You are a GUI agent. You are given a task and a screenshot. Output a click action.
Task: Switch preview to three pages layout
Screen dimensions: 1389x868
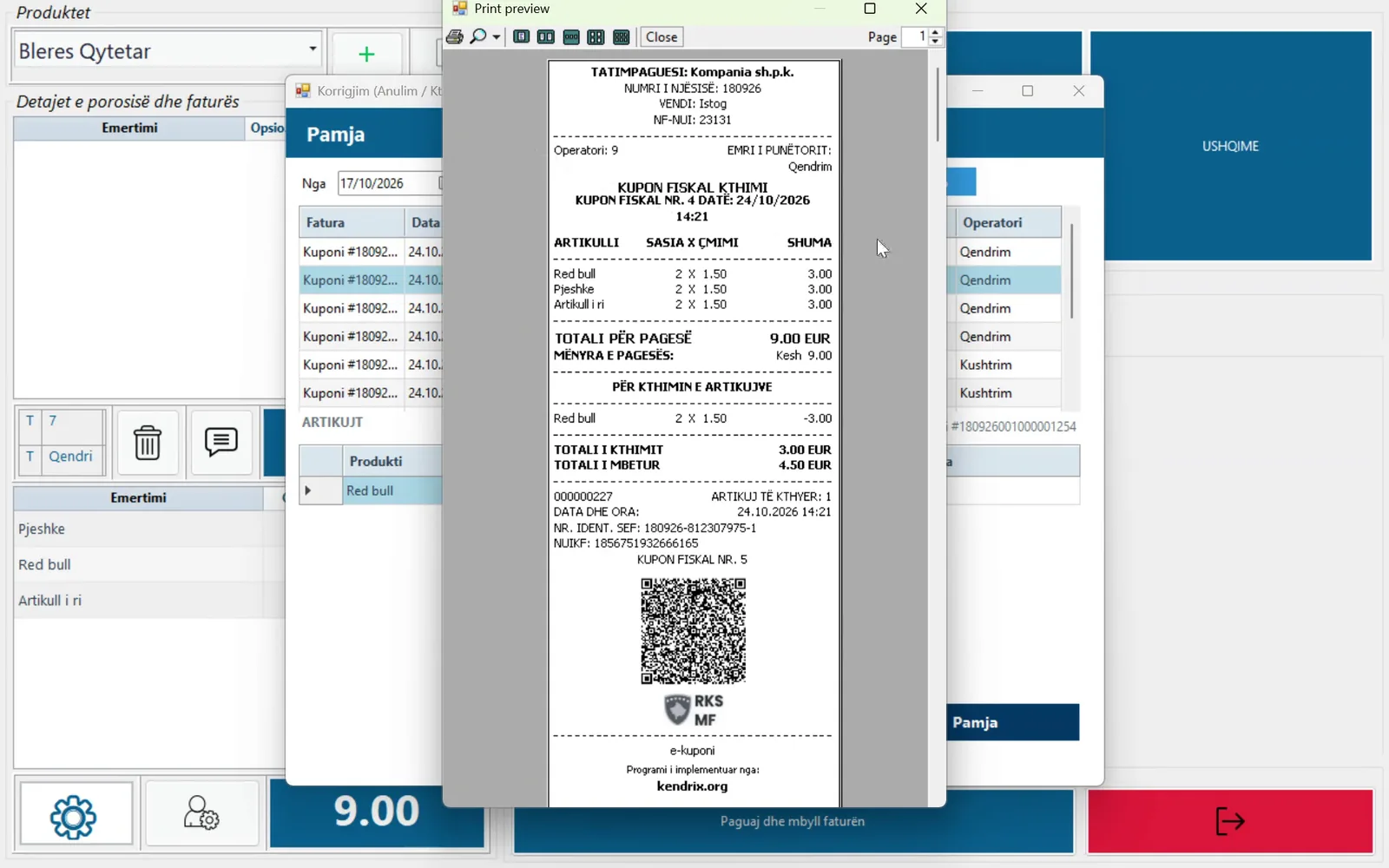571,37
